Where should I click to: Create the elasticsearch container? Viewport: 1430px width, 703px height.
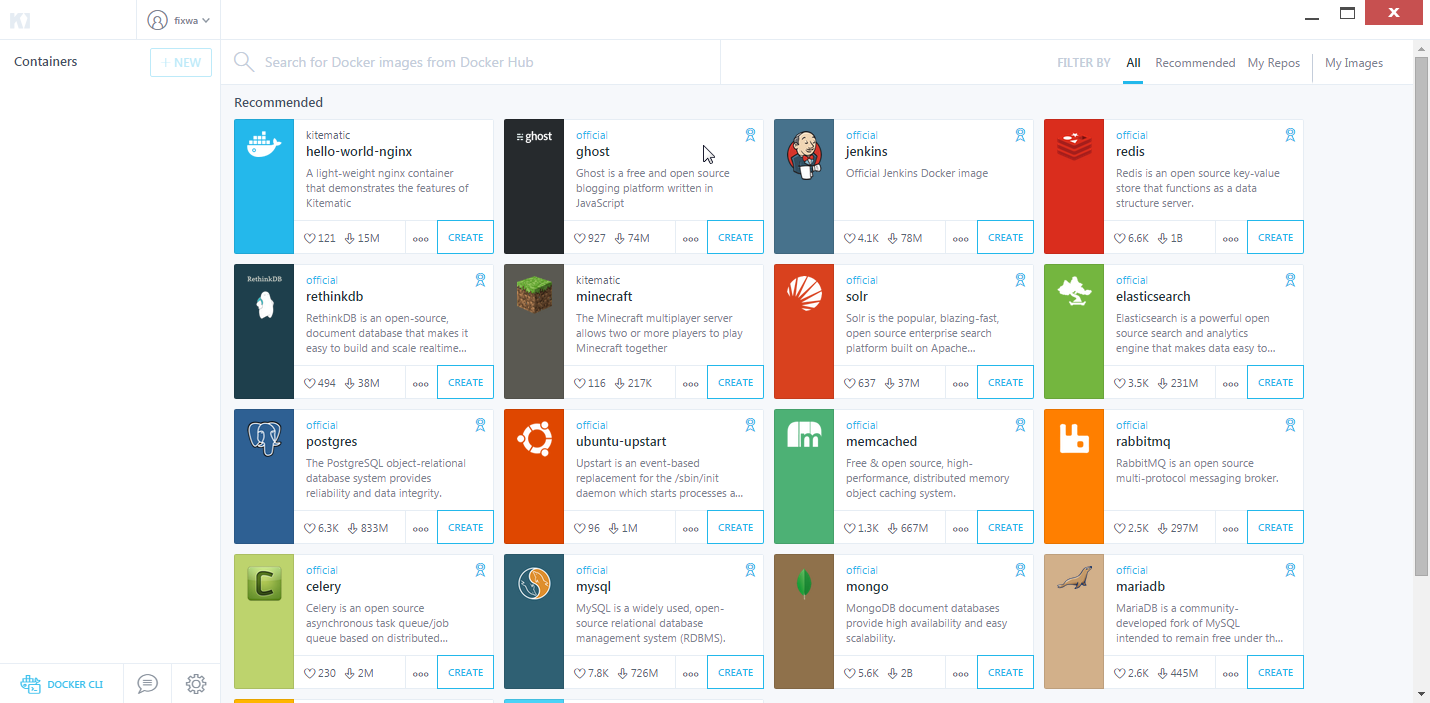1275,383
